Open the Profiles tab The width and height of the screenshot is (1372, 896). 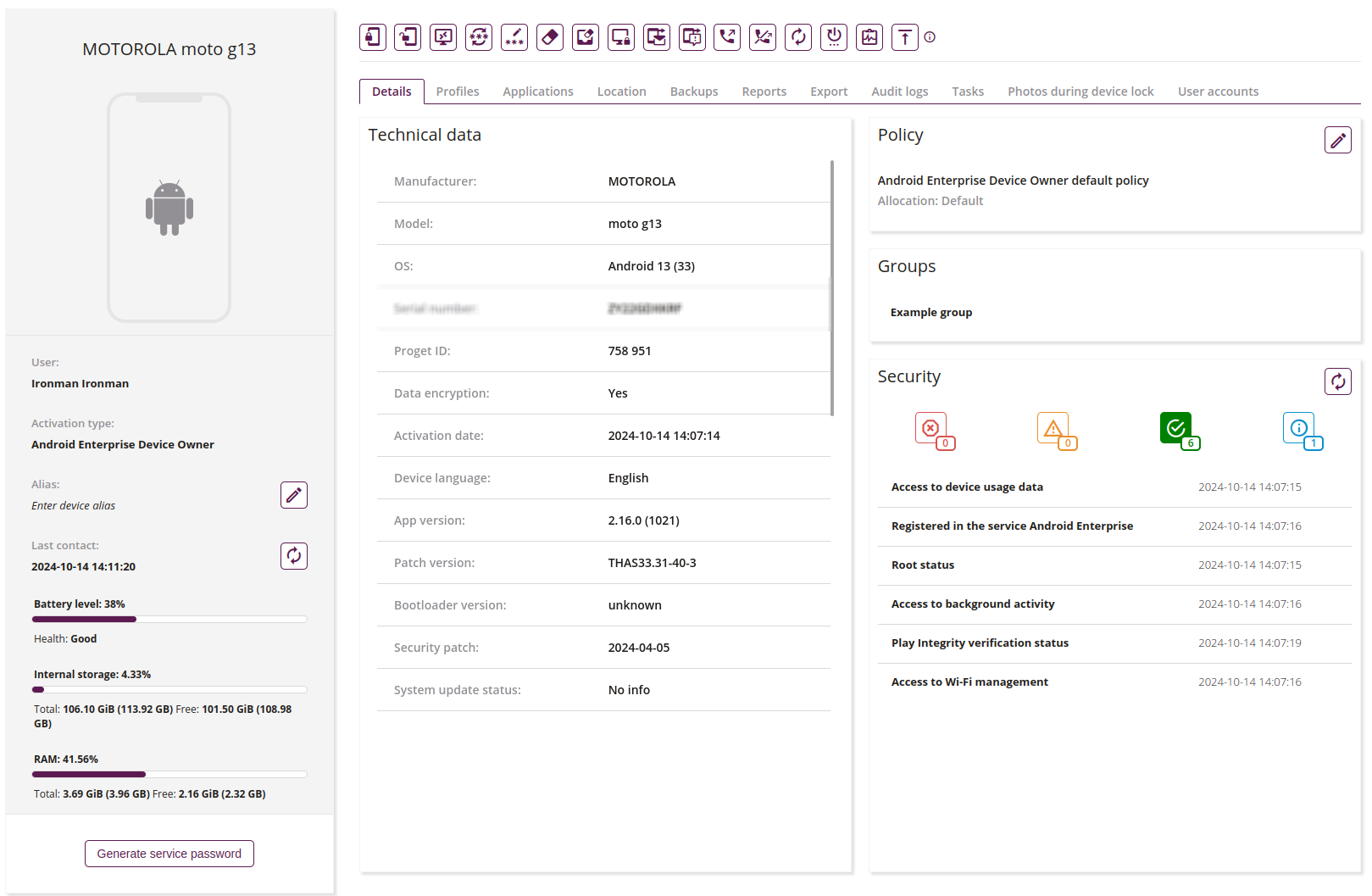click(x=458, y=92)
